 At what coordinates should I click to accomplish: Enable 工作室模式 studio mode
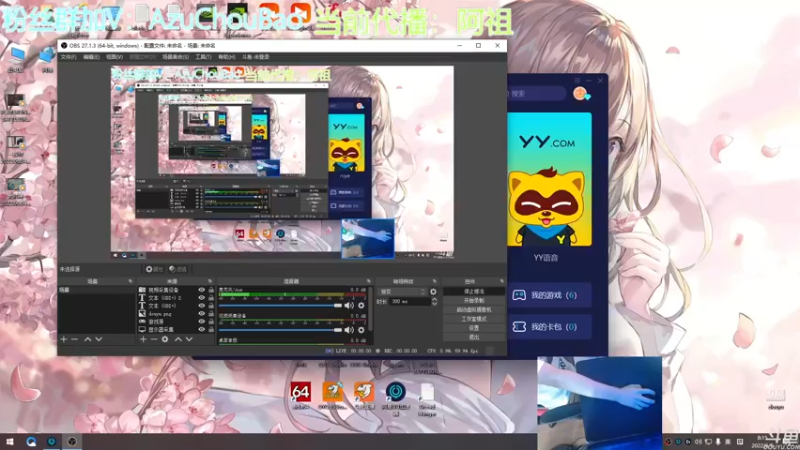tap(474, 319)
